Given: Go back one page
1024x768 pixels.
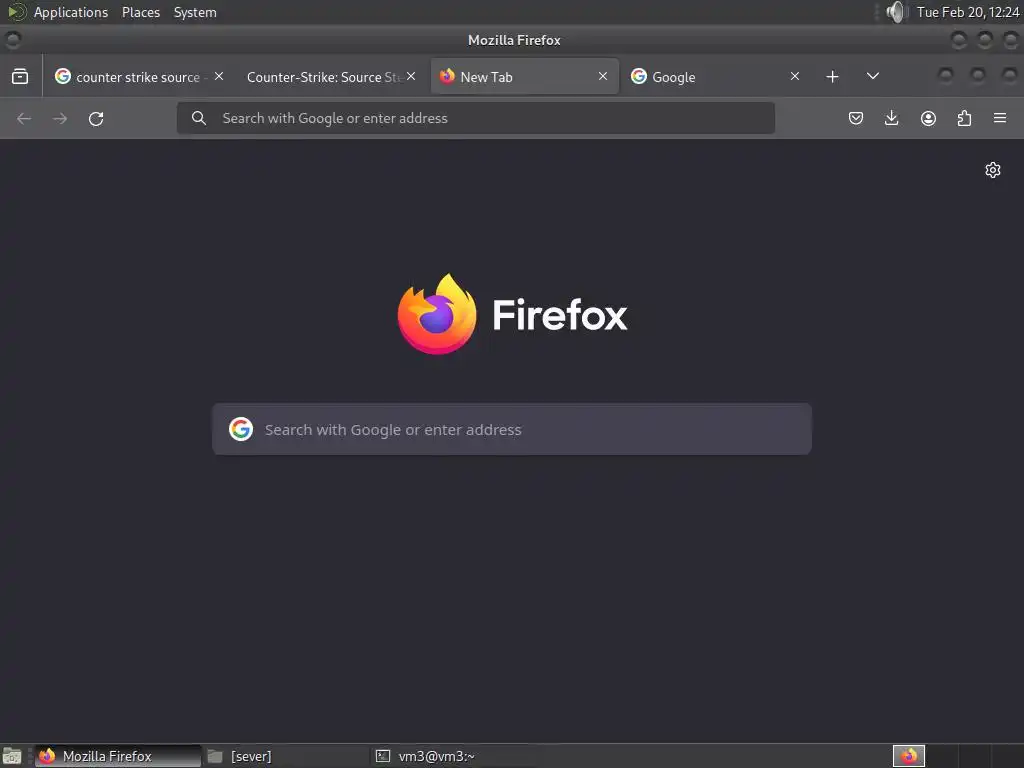Looking at the screenshot, I should (24, 118).
